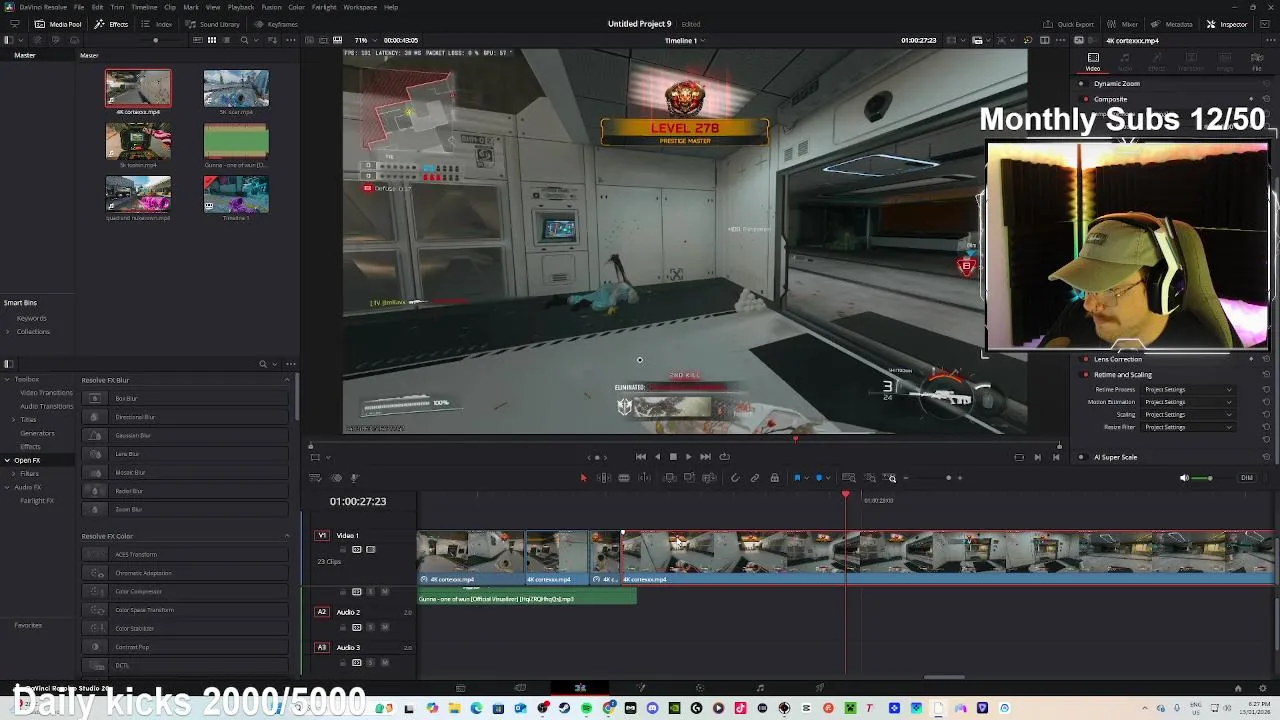Select the Color Space Transform effect
This screenshot has height=720, width=1280.
186,610
